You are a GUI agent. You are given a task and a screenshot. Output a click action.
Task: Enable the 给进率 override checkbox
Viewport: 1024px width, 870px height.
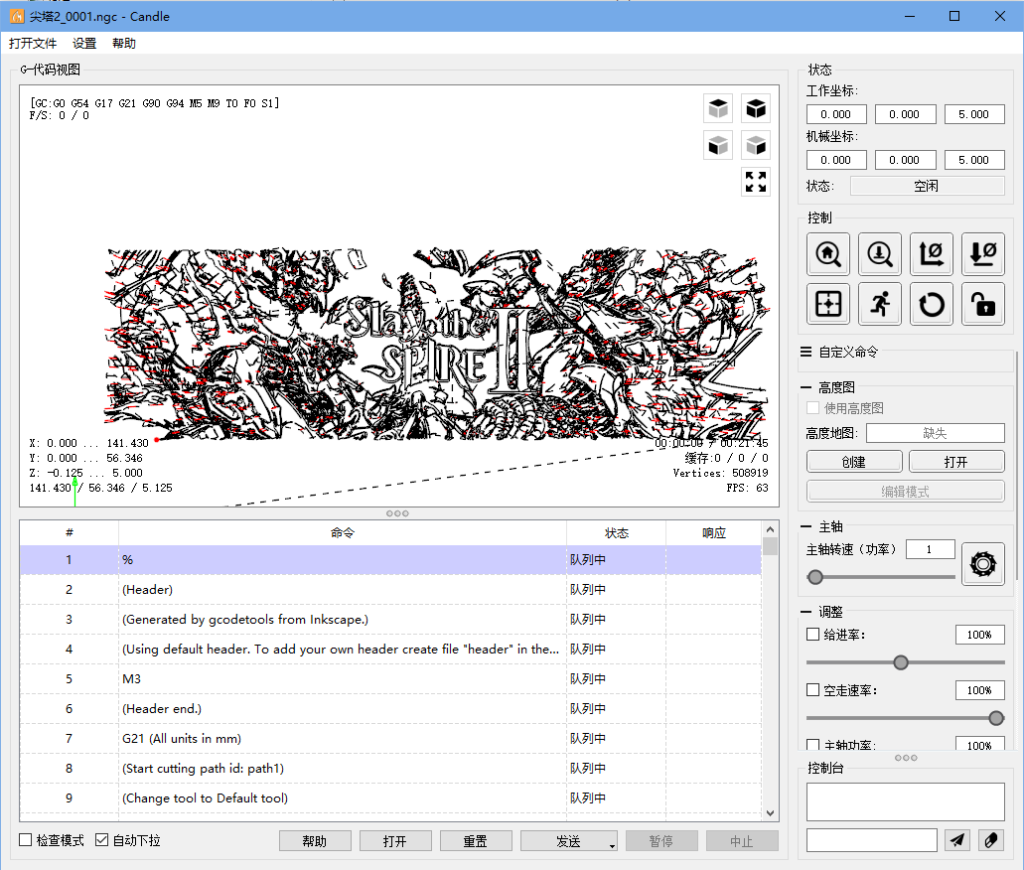(813, 635)
